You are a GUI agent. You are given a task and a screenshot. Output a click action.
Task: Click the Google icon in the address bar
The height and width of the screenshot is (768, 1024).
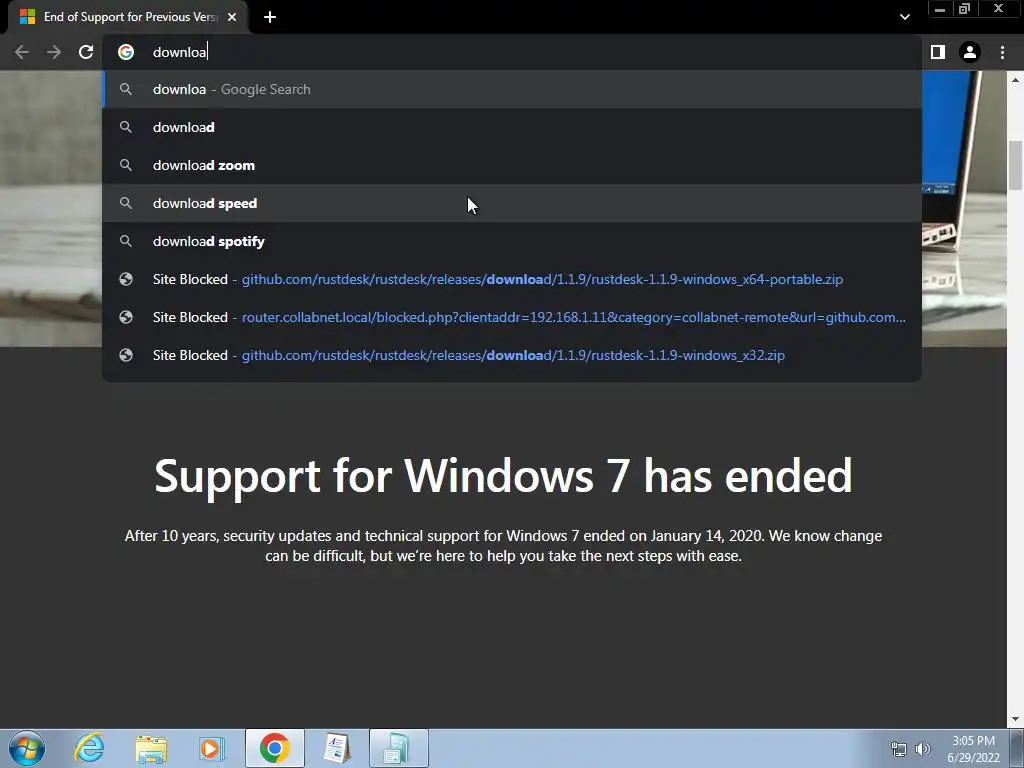click(126, 52)
